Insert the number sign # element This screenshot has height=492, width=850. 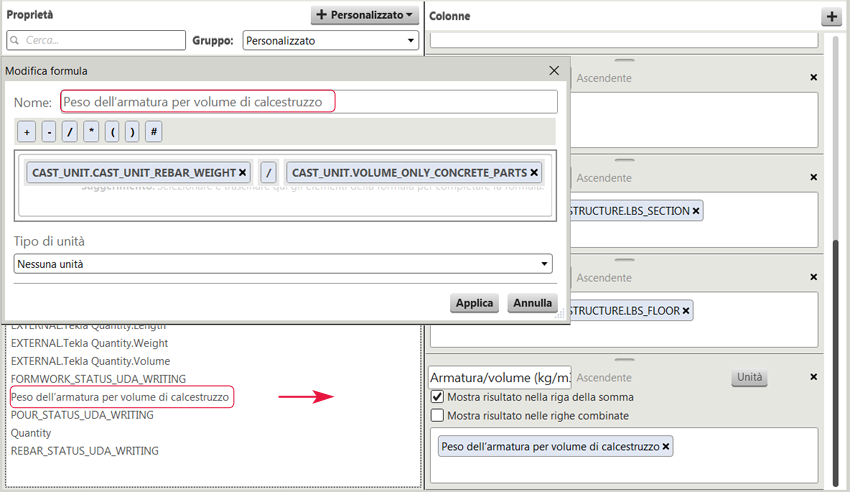point(154,132)
